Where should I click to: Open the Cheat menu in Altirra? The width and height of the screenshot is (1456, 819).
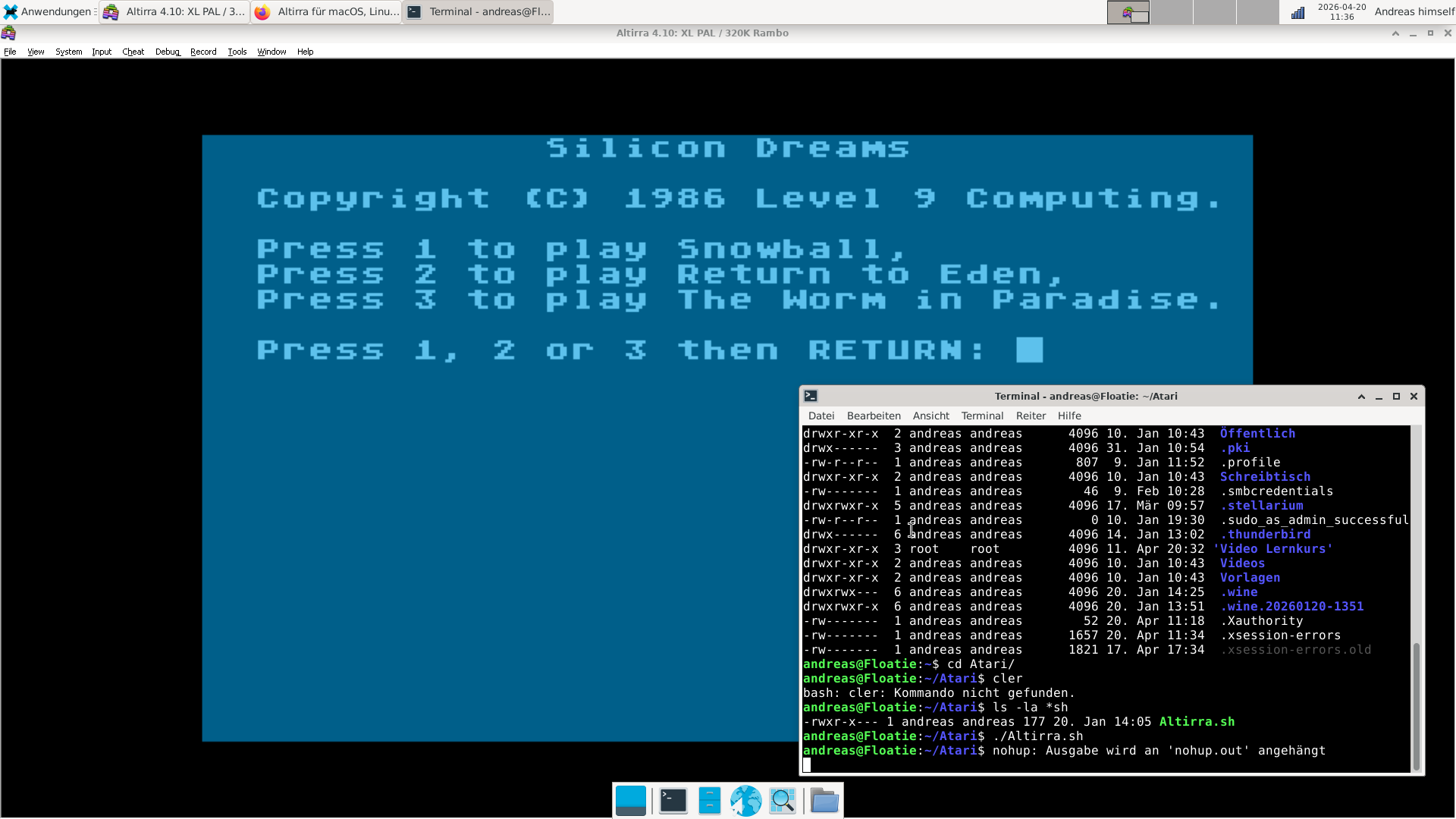point(133,52)
